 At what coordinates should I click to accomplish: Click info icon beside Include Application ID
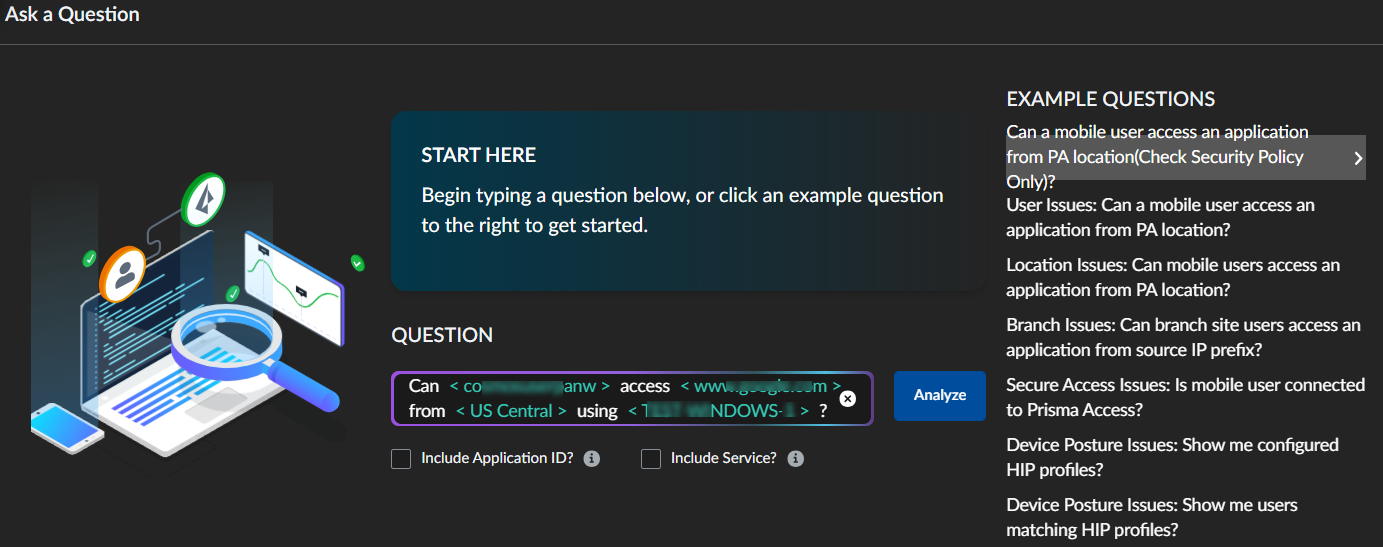(x=592, y=459)
